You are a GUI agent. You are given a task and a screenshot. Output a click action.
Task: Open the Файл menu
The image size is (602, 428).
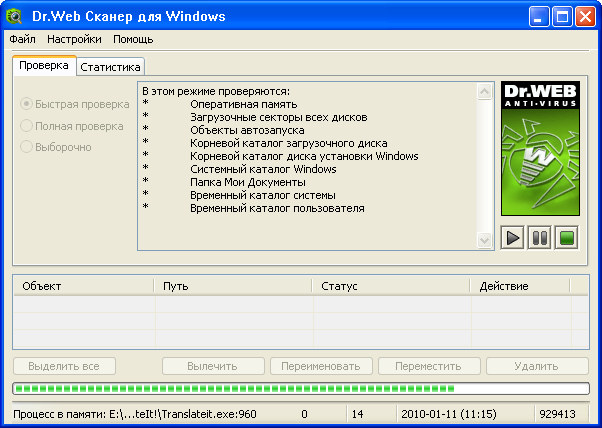22,39
